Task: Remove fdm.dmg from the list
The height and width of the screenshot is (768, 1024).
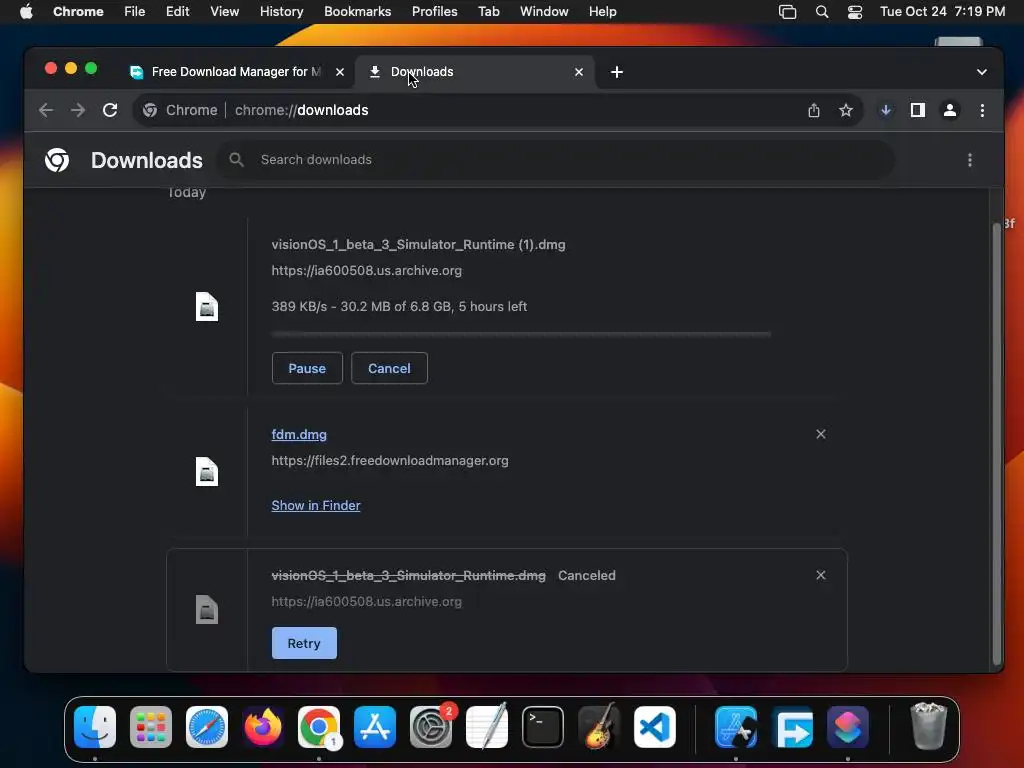Action: point(821,434)
